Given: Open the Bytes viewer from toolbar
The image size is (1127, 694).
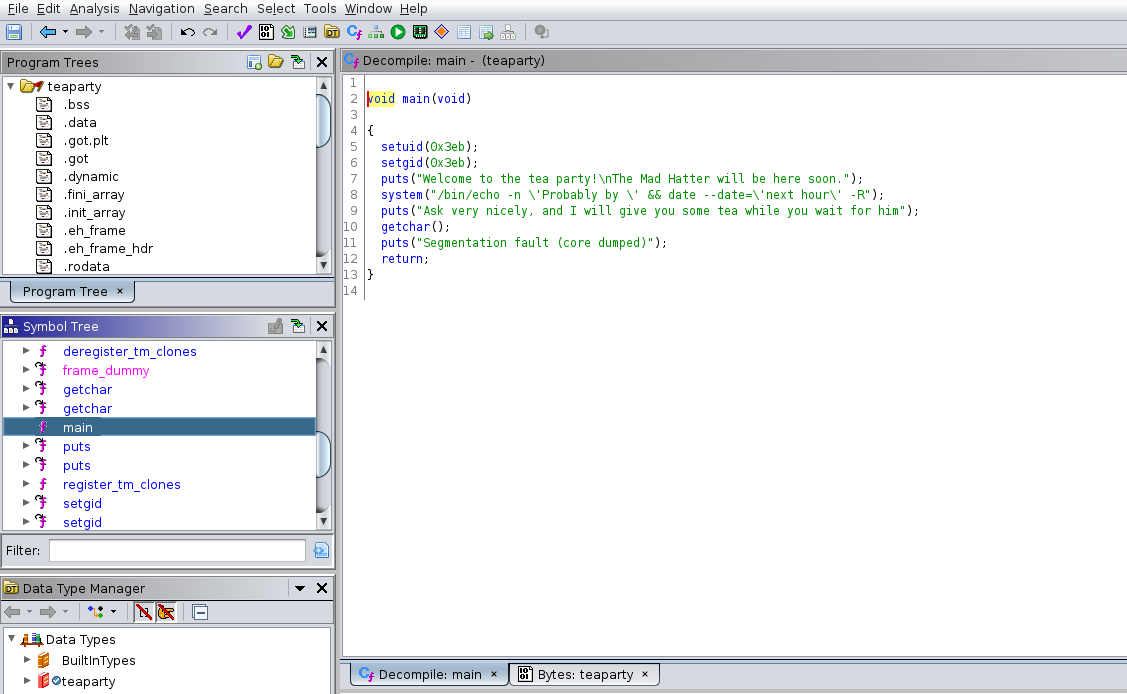Looking at the screenshot, I should tap(266, 32).
